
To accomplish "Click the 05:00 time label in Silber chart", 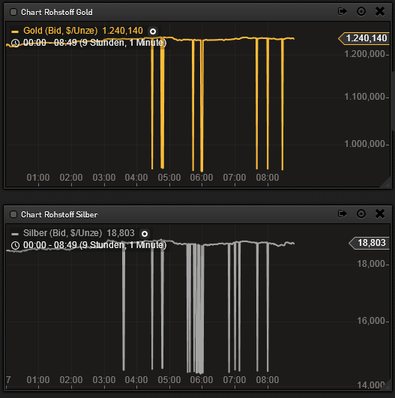I will 169,380.
